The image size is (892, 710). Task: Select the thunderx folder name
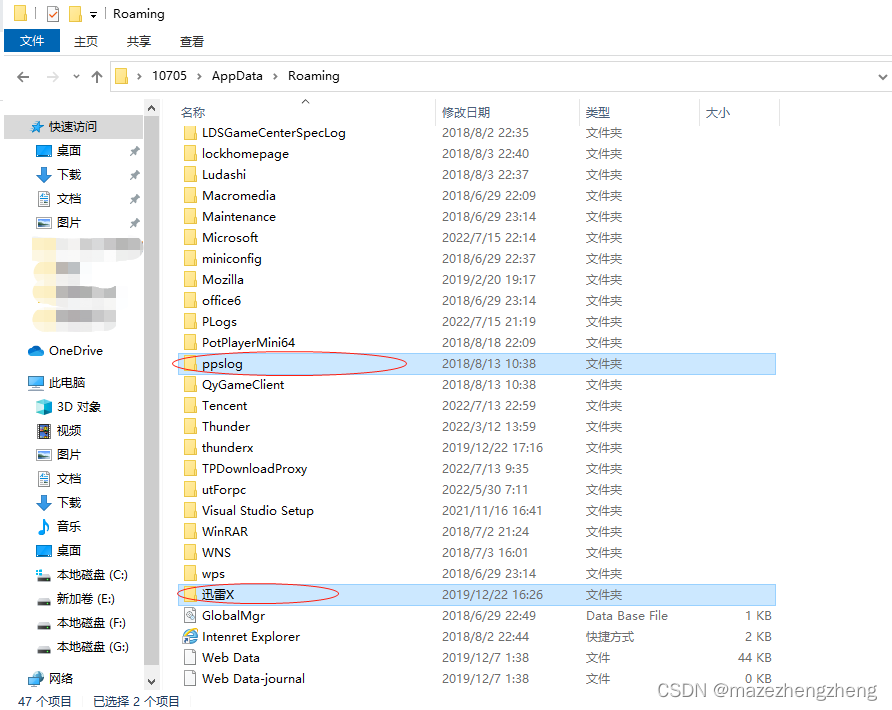coord(228,448)
